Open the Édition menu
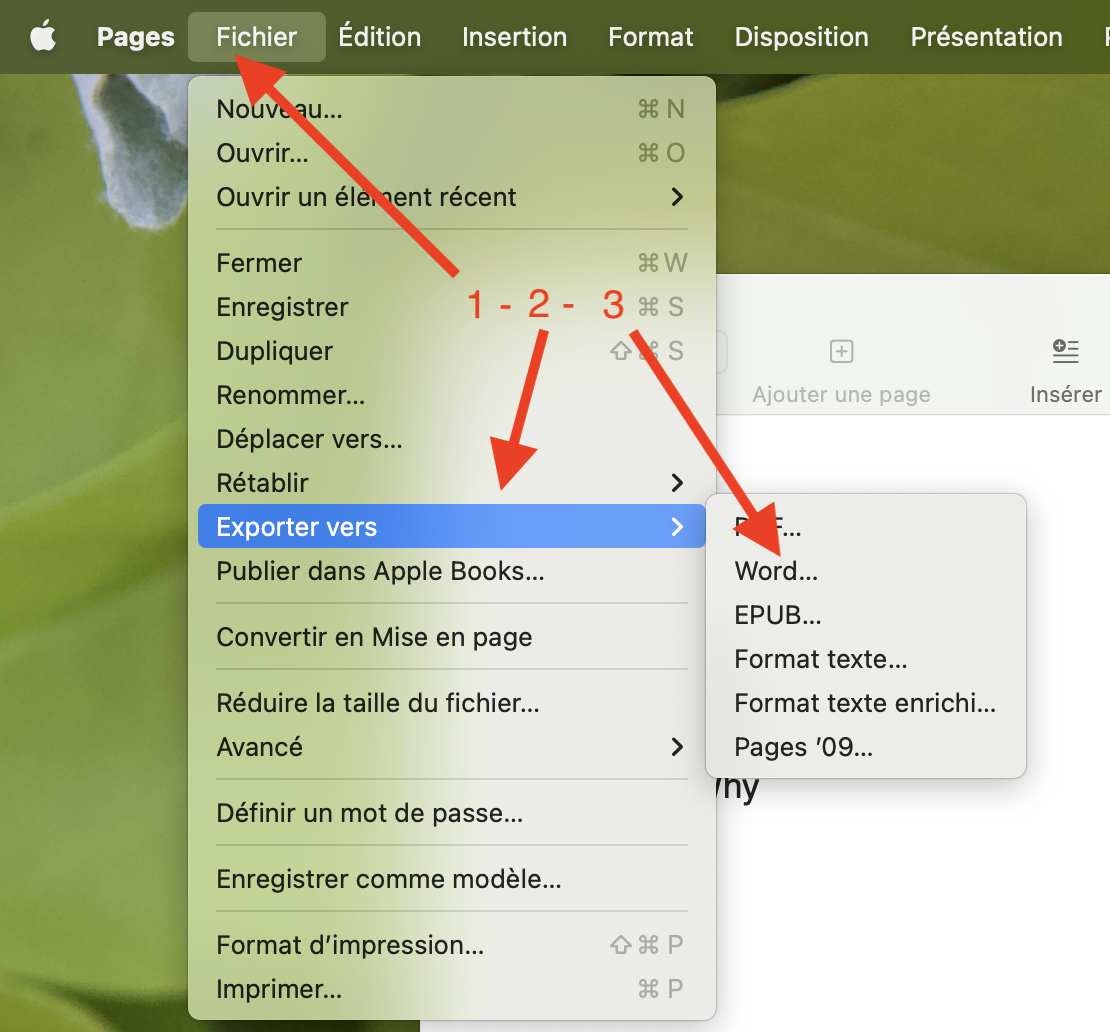Screen dimensions: 1110x1032 click(x=379, y=37)
